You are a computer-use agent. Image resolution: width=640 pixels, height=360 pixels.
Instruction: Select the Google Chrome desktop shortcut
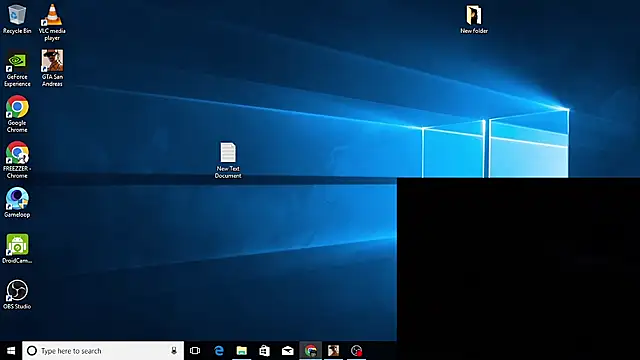[x=17, y=114]
